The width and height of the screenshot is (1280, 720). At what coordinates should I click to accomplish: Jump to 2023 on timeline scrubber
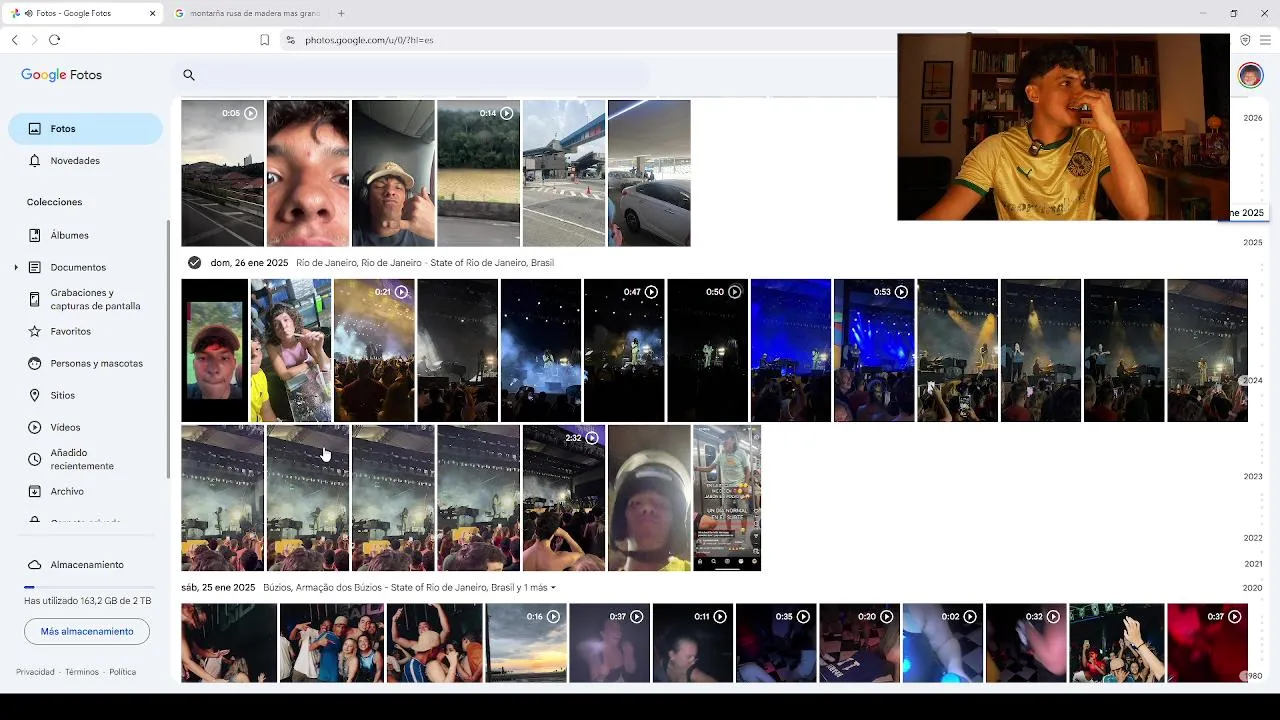(x=1253, y=476)
